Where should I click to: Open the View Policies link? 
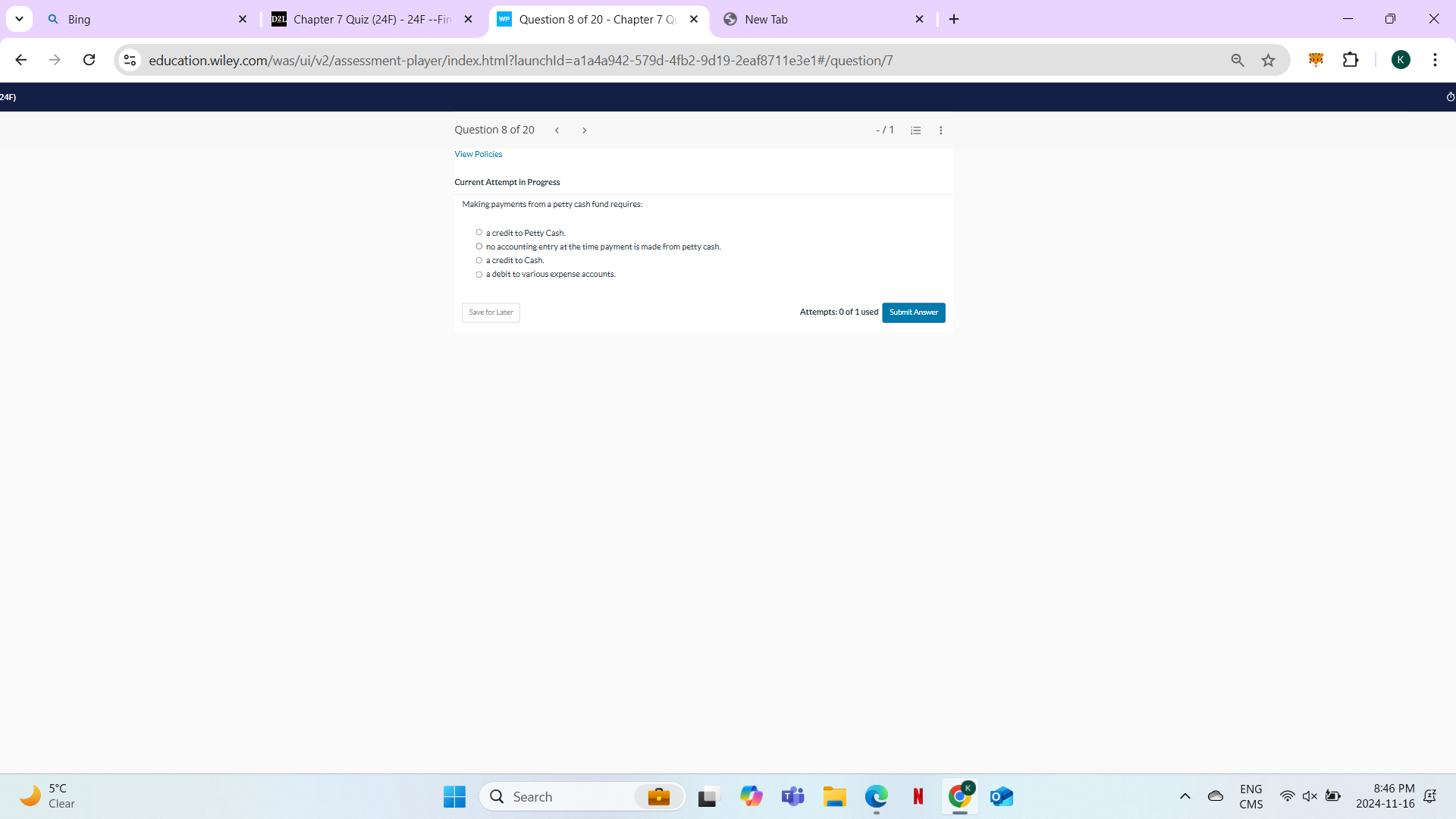point(478,154)
